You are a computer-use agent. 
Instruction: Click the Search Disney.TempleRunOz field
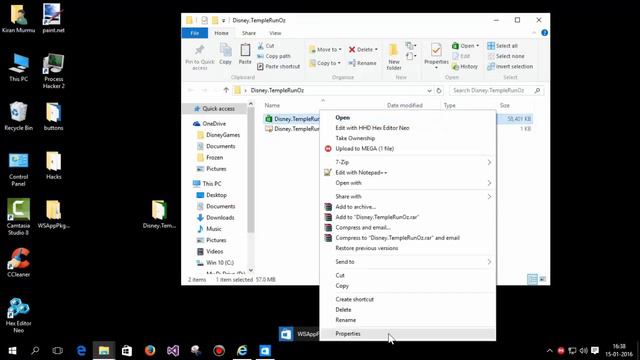(x=496, y=90)
